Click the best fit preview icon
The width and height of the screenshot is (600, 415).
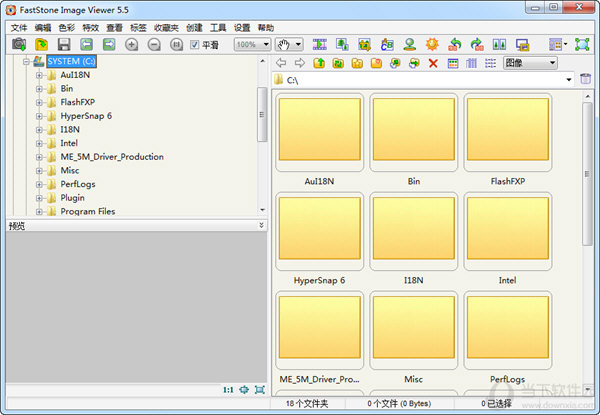coord(244,390)
